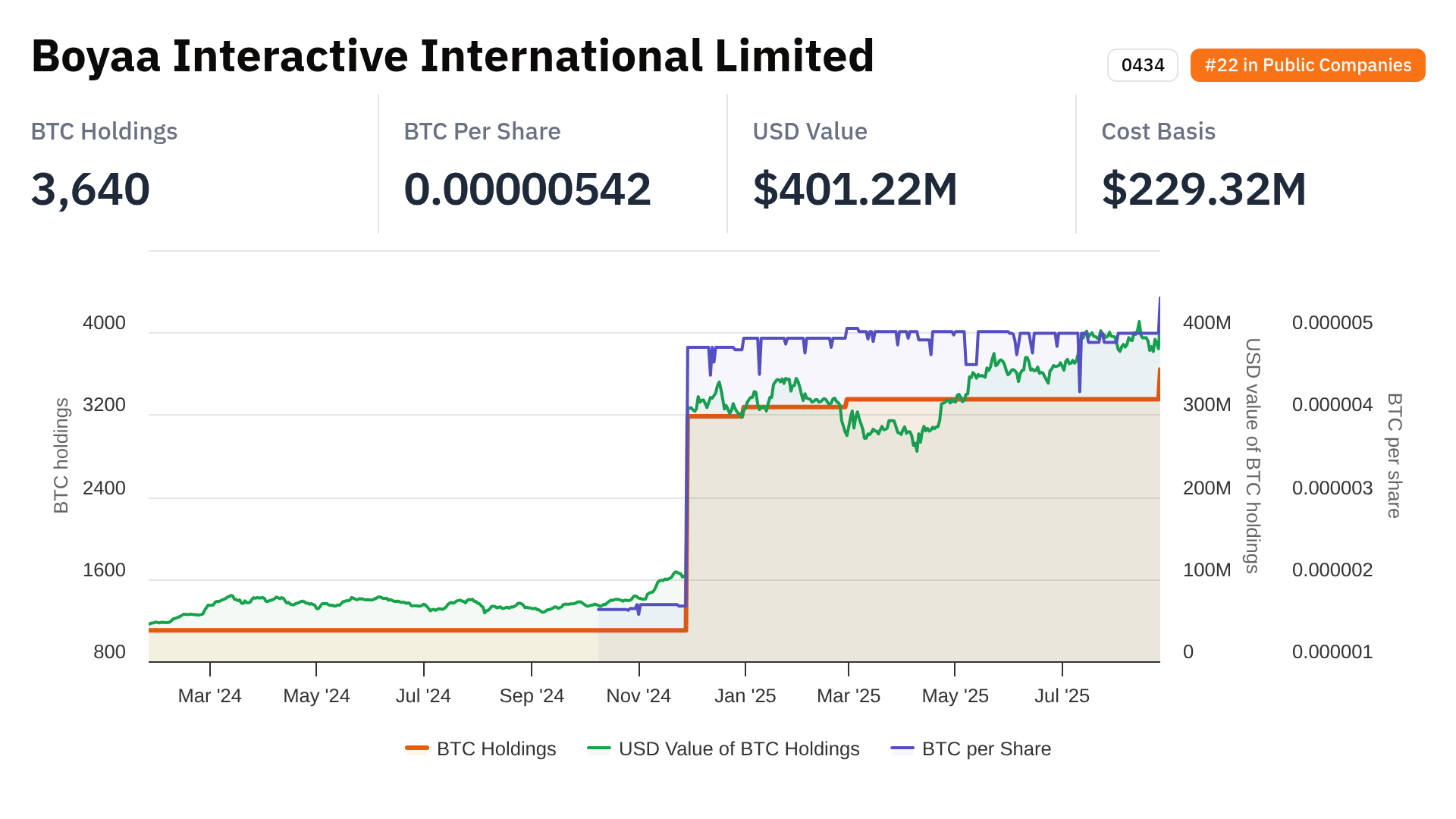Click the 400M USD axis label
Image resolution: width=1456 pixels, height=819 pixels.
tap(1207, 322)
